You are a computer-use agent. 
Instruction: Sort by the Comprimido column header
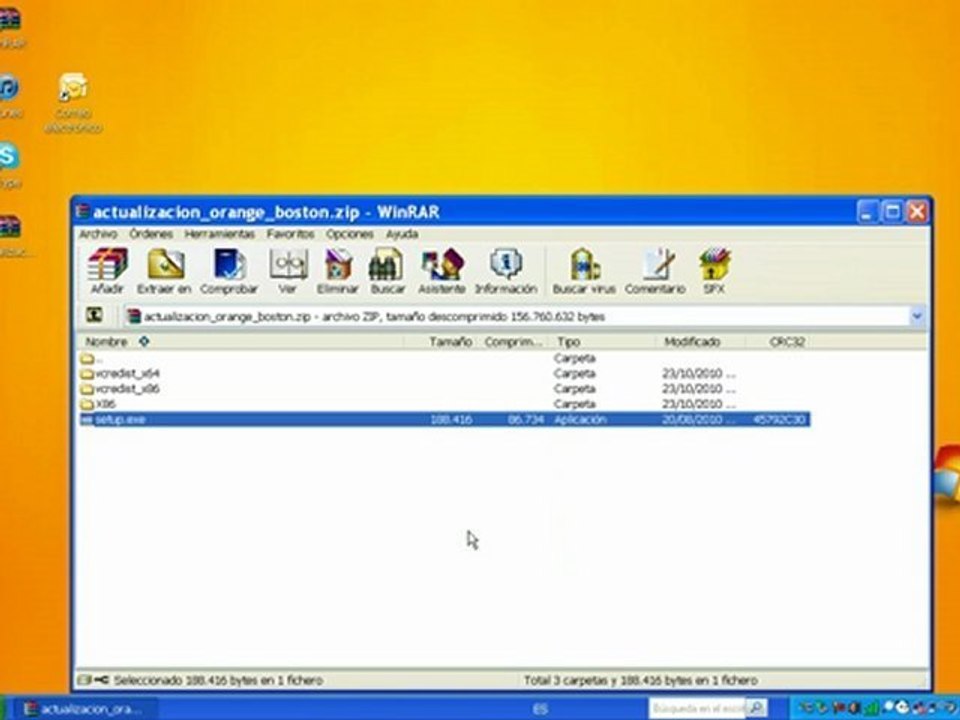coord(513,342)
